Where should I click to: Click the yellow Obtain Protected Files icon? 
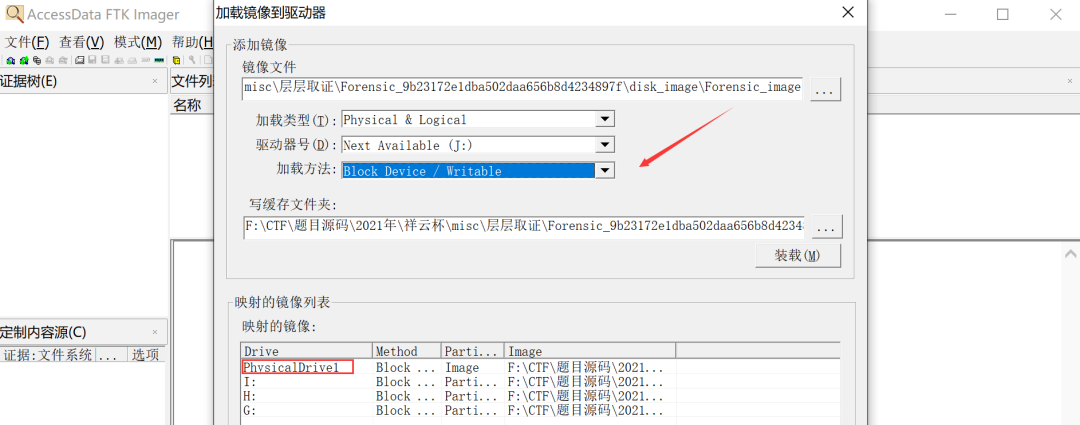coord(176,61)
